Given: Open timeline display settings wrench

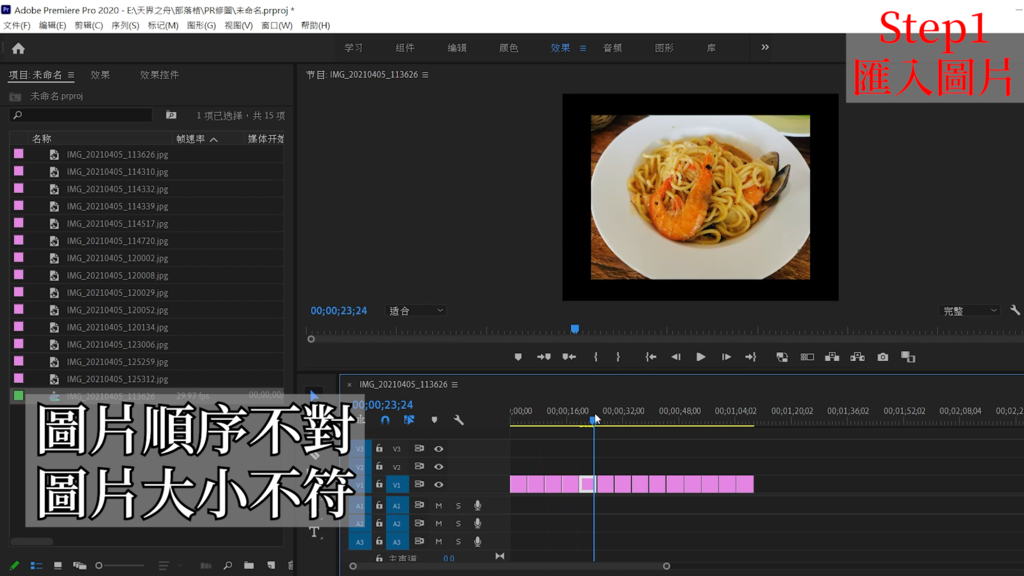Looking at the screenshot, I should (458, 420).
